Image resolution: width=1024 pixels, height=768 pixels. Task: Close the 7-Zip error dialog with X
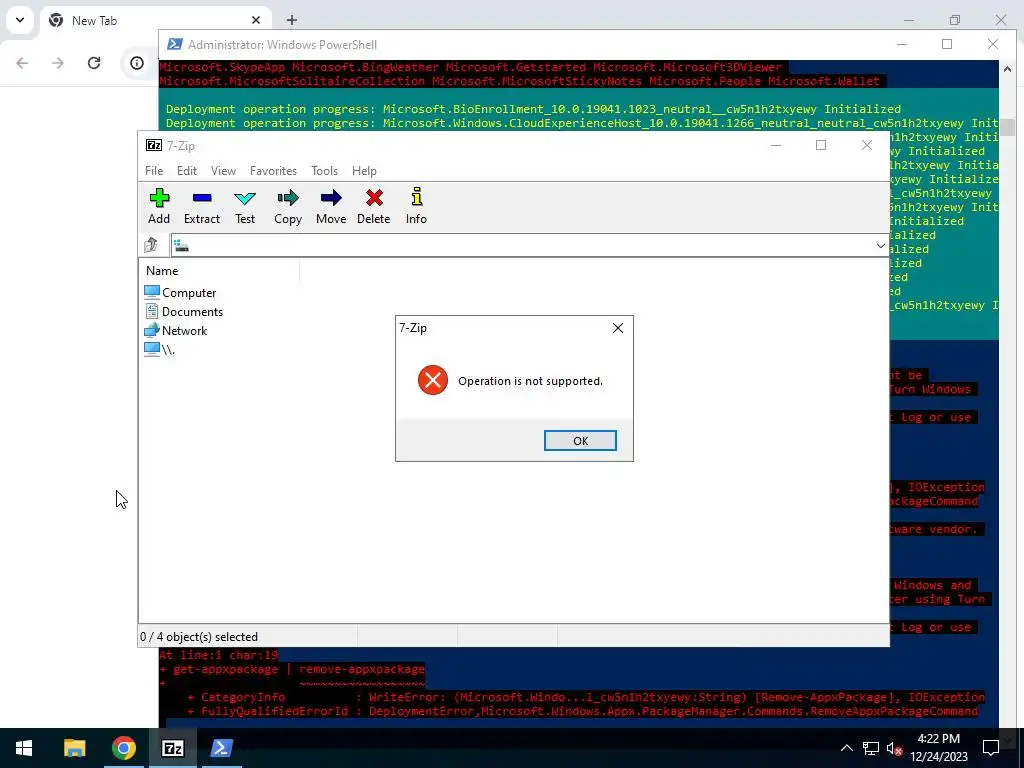(618, 328)
